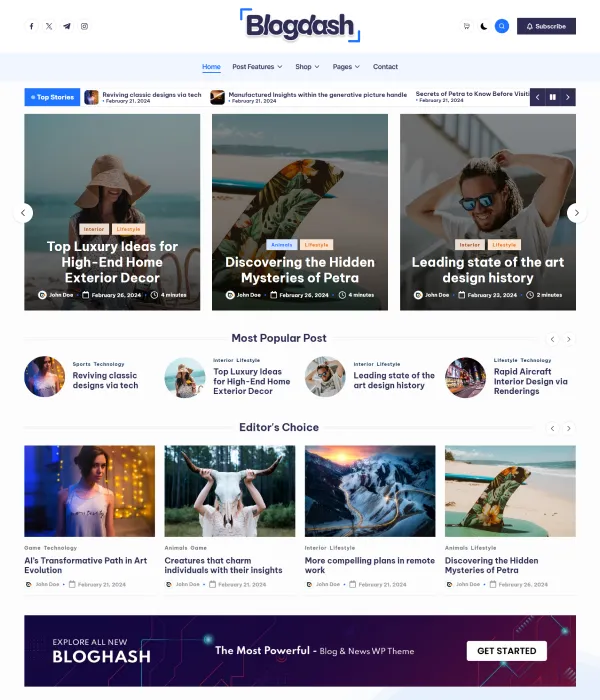The image size is (600, 700).
Task: Go to previous Editor's Choice slide
Action: click(552, 429)
